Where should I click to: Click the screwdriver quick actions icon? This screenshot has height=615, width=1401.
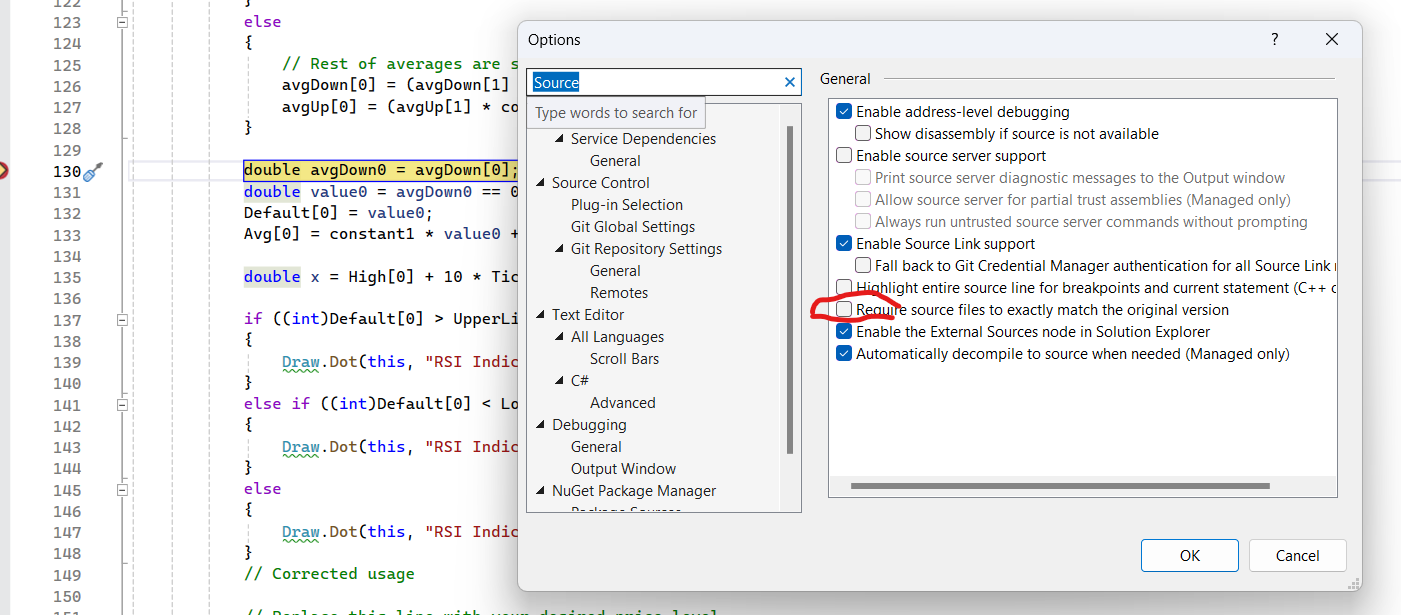click(93, 172)
